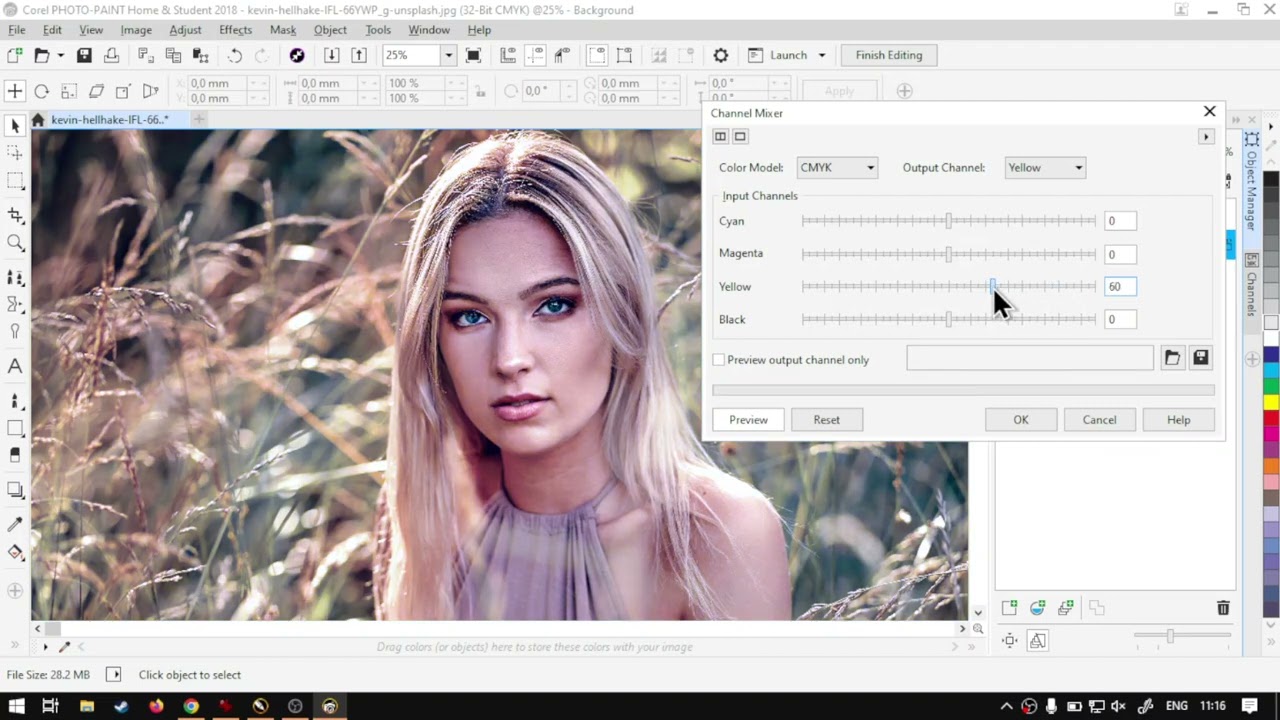This screenshot has width=1280, height=720.
Task: Expand the zoom level dropdown
Action: click(448, 55)
